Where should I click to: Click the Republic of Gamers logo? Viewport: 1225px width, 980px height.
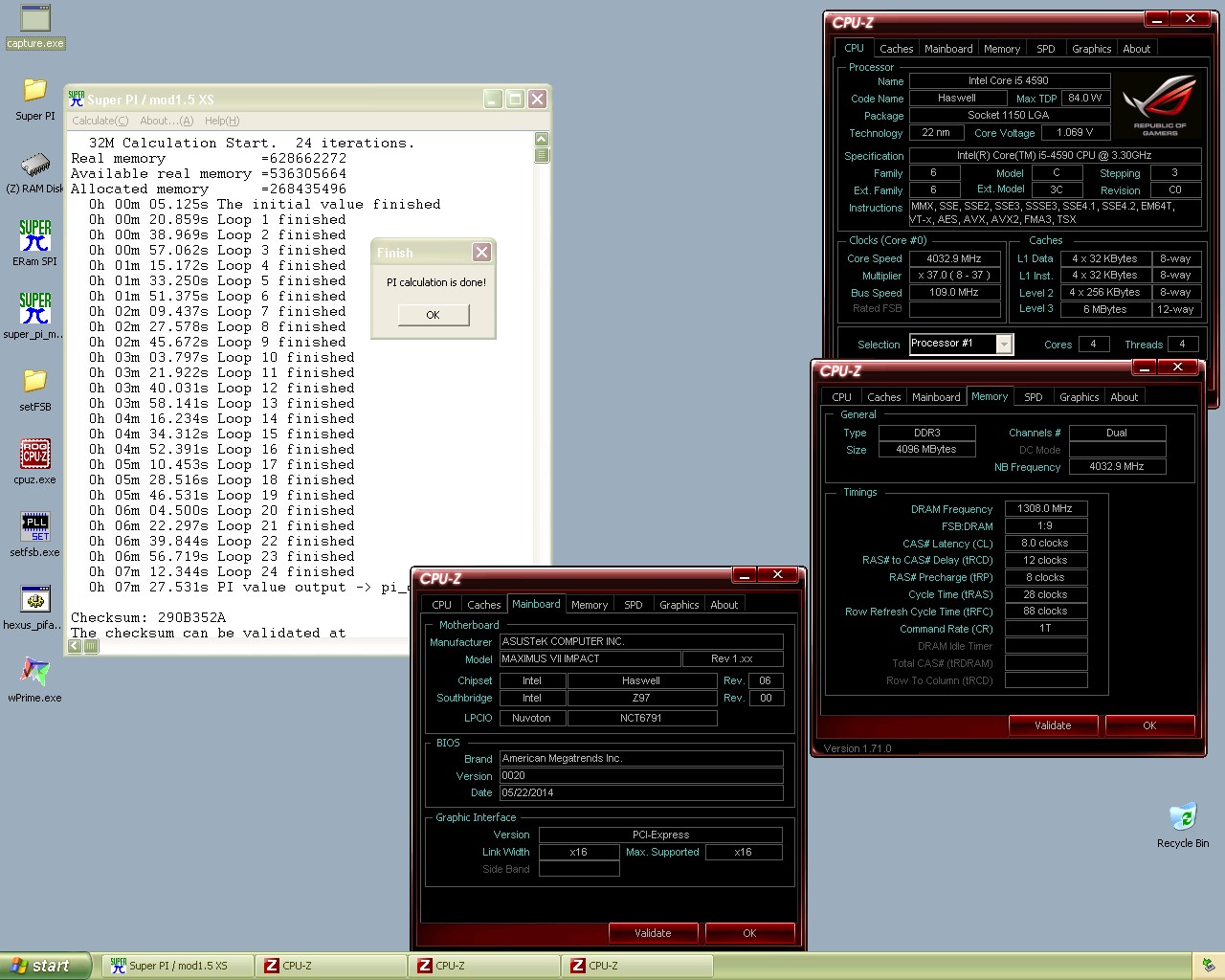(x=1160, y=104)
